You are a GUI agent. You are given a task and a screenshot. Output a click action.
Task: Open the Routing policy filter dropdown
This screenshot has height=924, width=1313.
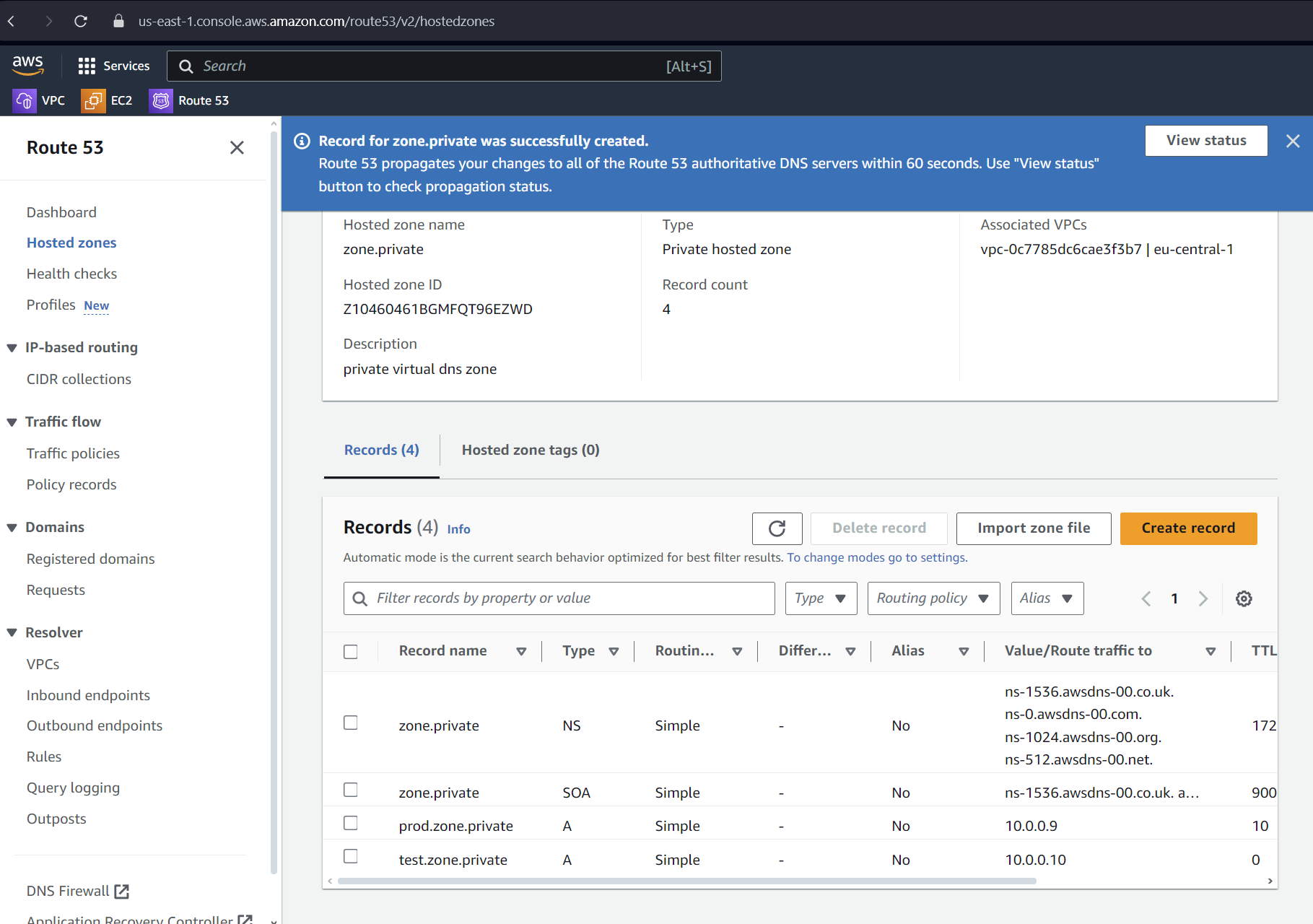click(x=933, y=598)
